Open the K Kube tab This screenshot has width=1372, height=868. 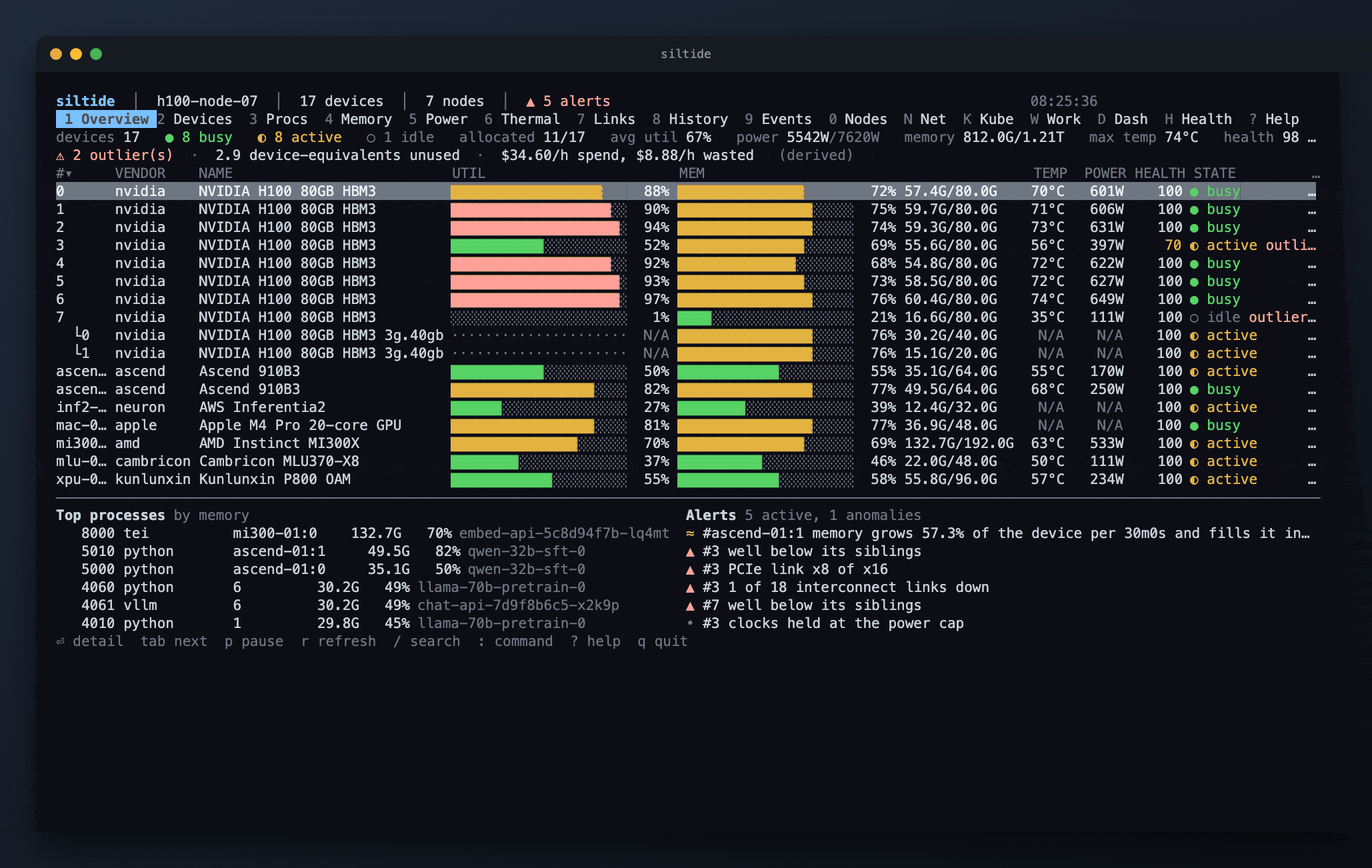click(x=988, y=119)
